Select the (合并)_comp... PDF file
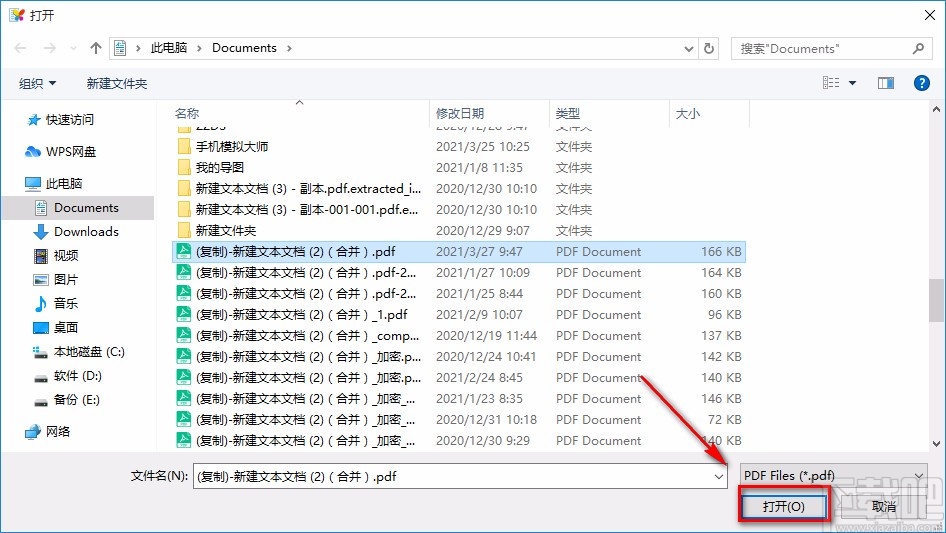 point(459,336)
